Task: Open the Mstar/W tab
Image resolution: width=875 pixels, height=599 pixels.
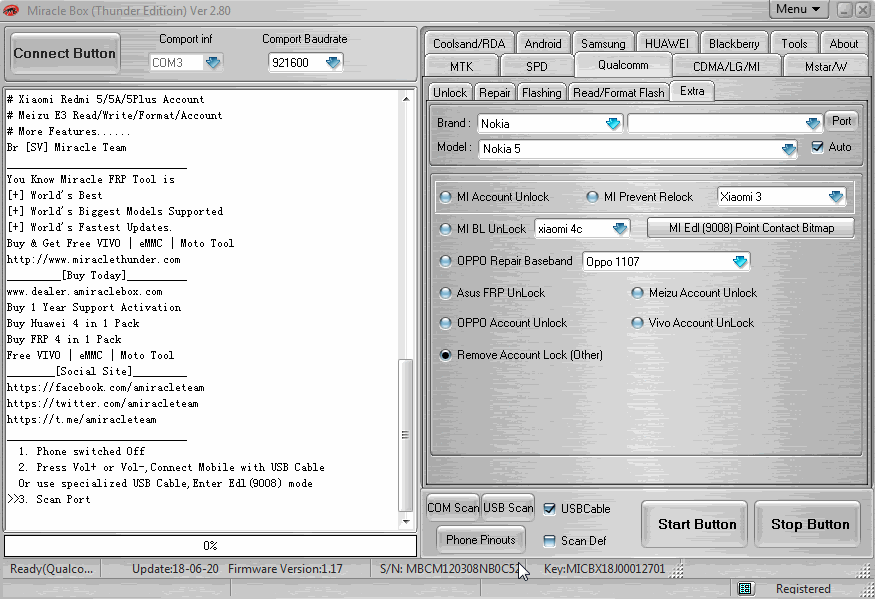Action: [826, 66]
